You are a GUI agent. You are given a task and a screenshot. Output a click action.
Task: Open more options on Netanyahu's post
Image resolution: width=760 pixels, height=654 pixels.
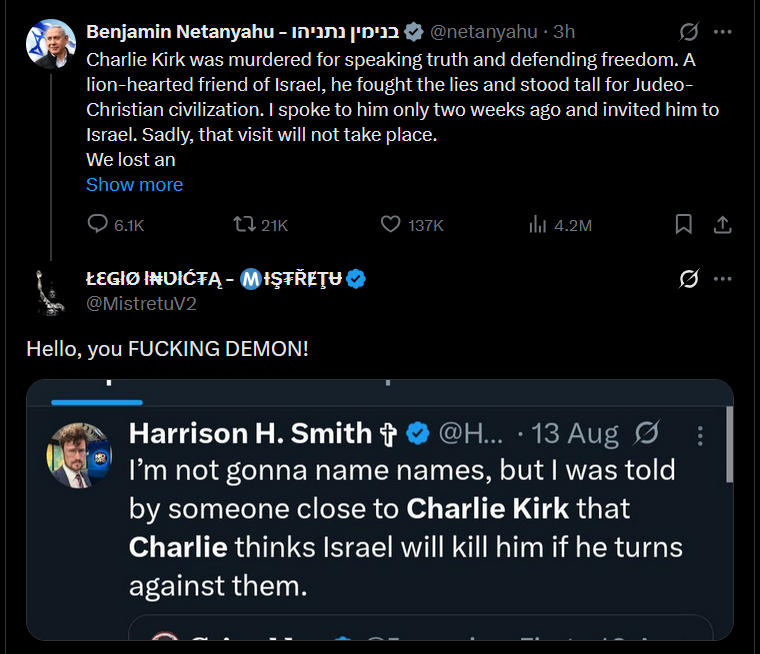coord(723,32)
